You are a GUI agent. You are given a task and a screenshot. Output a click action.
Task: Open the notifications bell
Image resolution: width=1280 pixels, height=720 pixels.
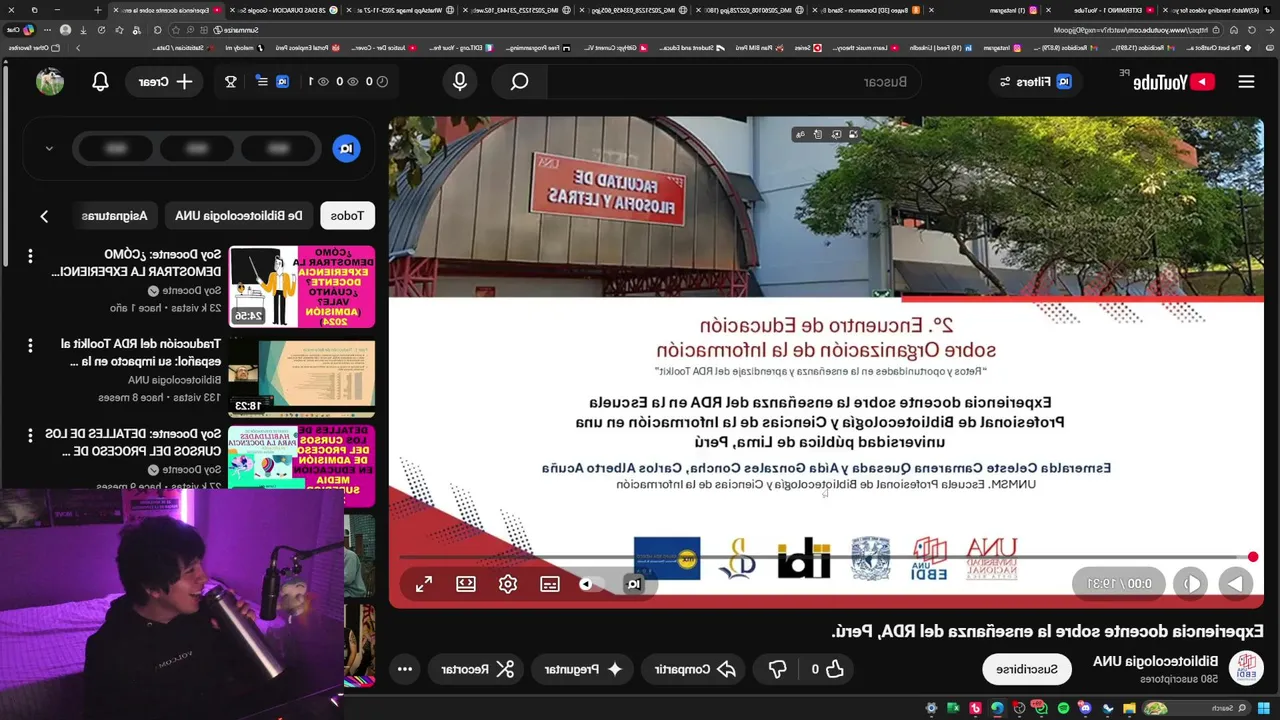tap(100, 82)
